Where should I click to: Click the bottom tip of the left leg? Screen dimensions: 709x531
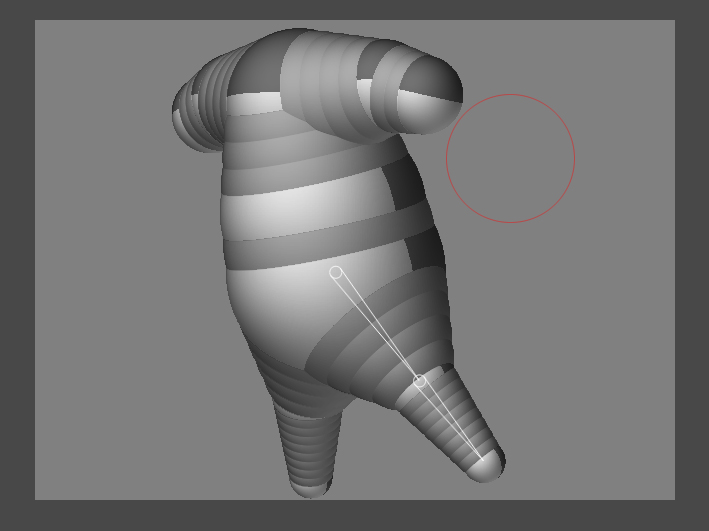tap(310, 487)
